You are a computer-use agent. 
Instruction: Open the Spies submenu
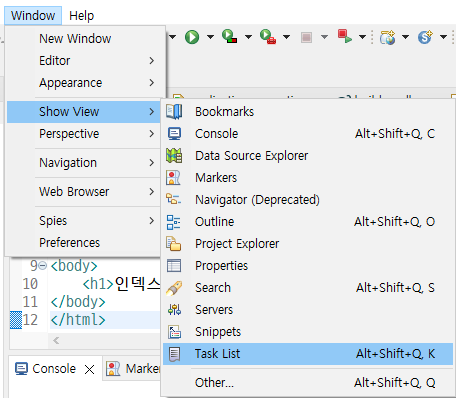(84, 221)
